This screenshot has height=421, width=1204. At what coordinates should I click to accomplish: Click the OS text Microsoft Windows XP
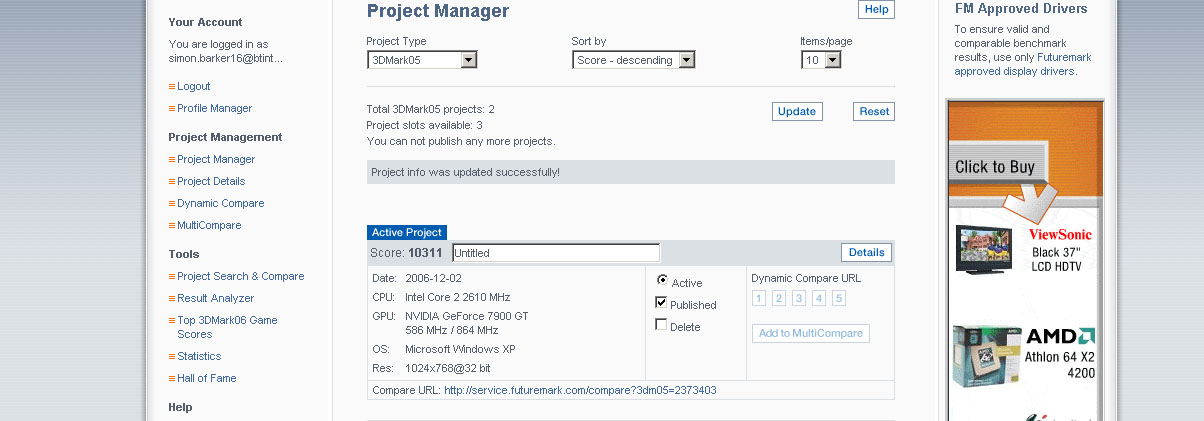[460, 349]
